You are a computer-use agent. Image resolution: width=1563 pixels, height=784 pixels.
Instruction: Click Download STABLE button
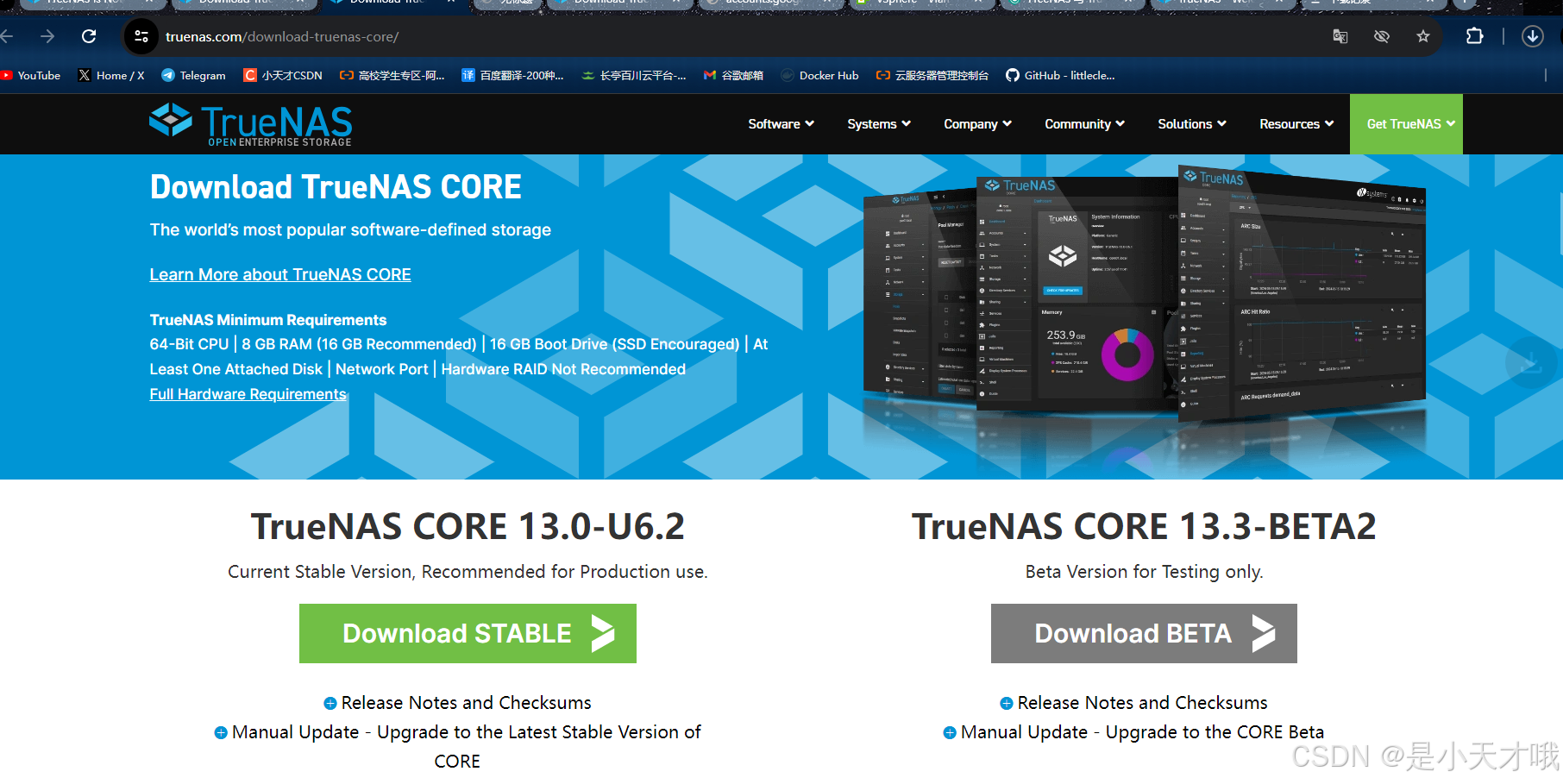(468, 633)
